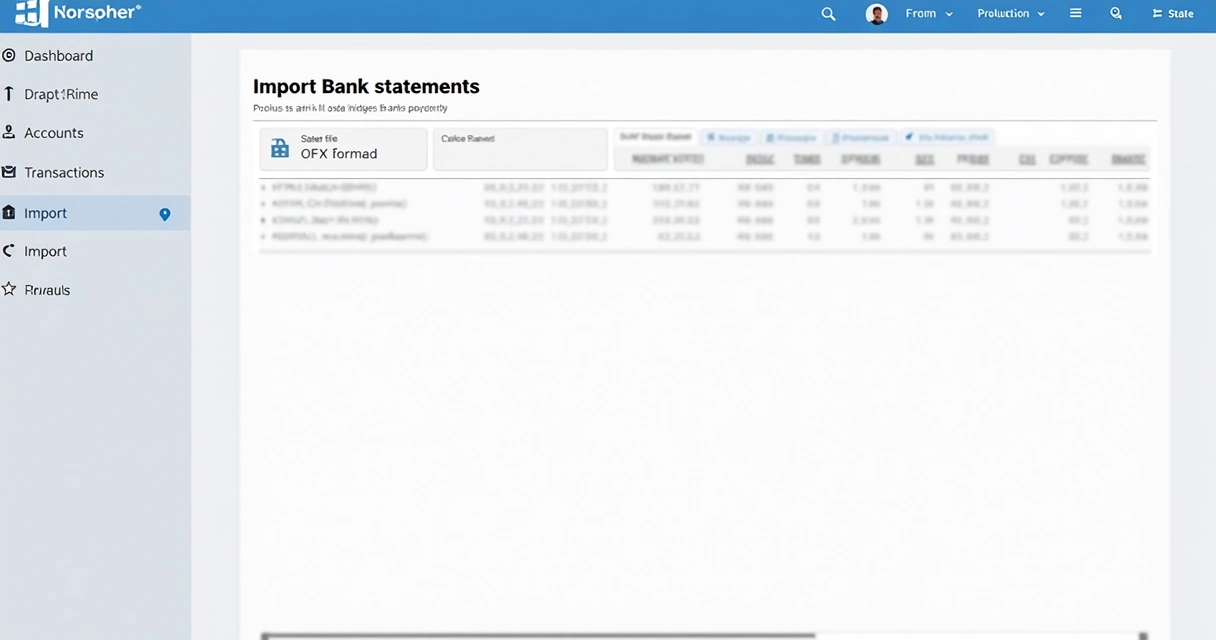Screen dimensions: 1216x640
Task: Click the Accounts person icon
Action: (9, 133)
